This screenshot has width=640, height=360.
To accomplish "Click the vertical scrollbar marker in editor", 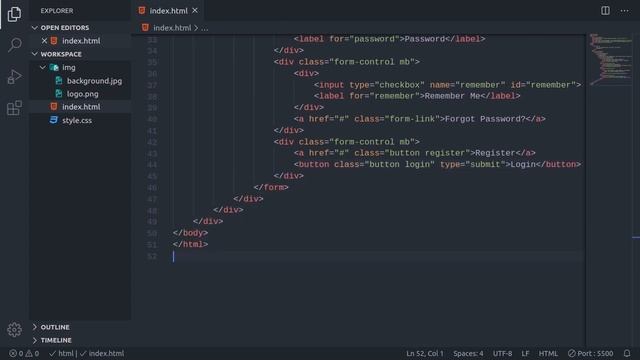I will click(636, 237).
